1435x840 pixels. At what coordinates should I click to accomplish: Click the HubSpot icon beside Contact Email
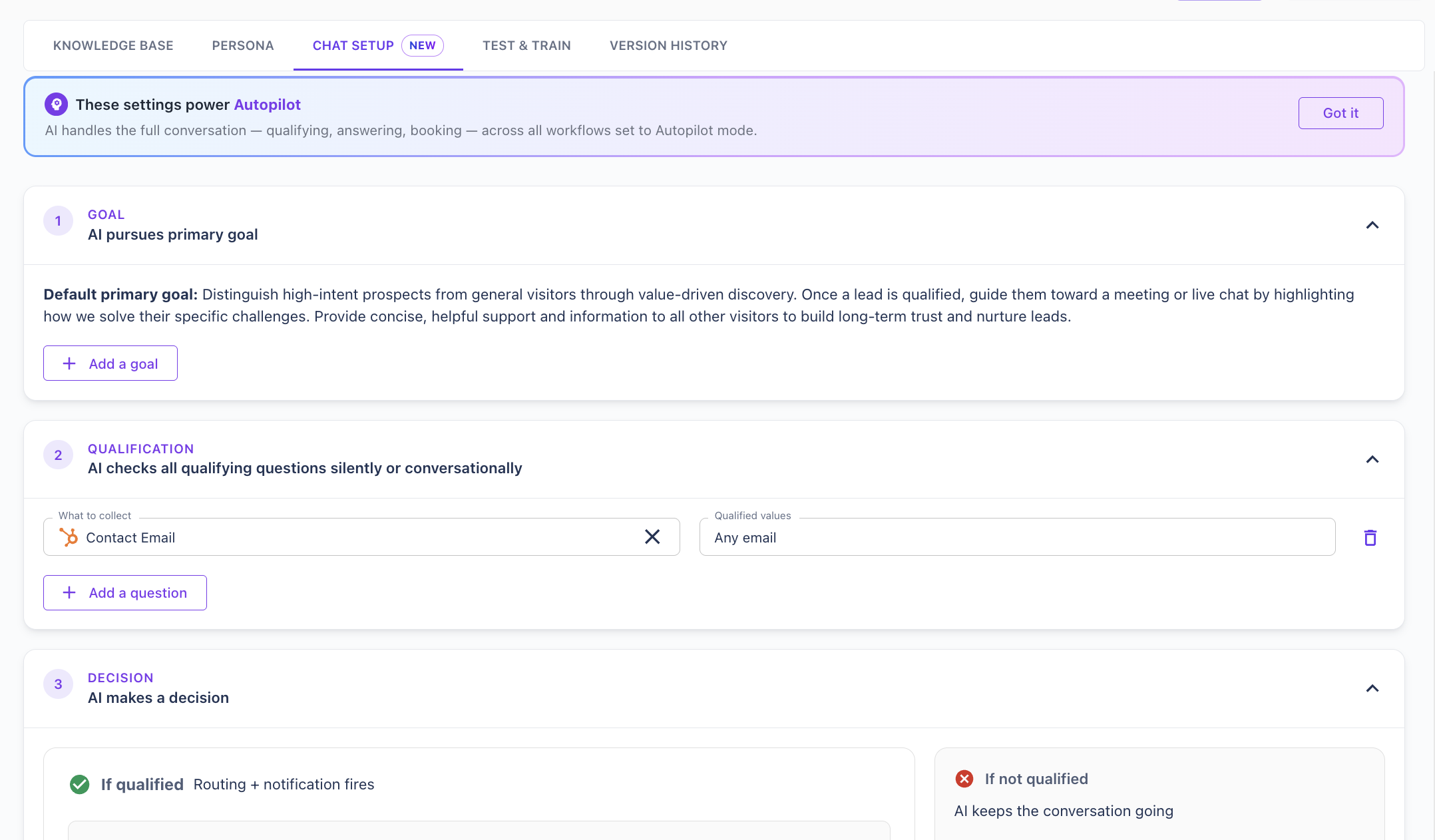point(69,537)
